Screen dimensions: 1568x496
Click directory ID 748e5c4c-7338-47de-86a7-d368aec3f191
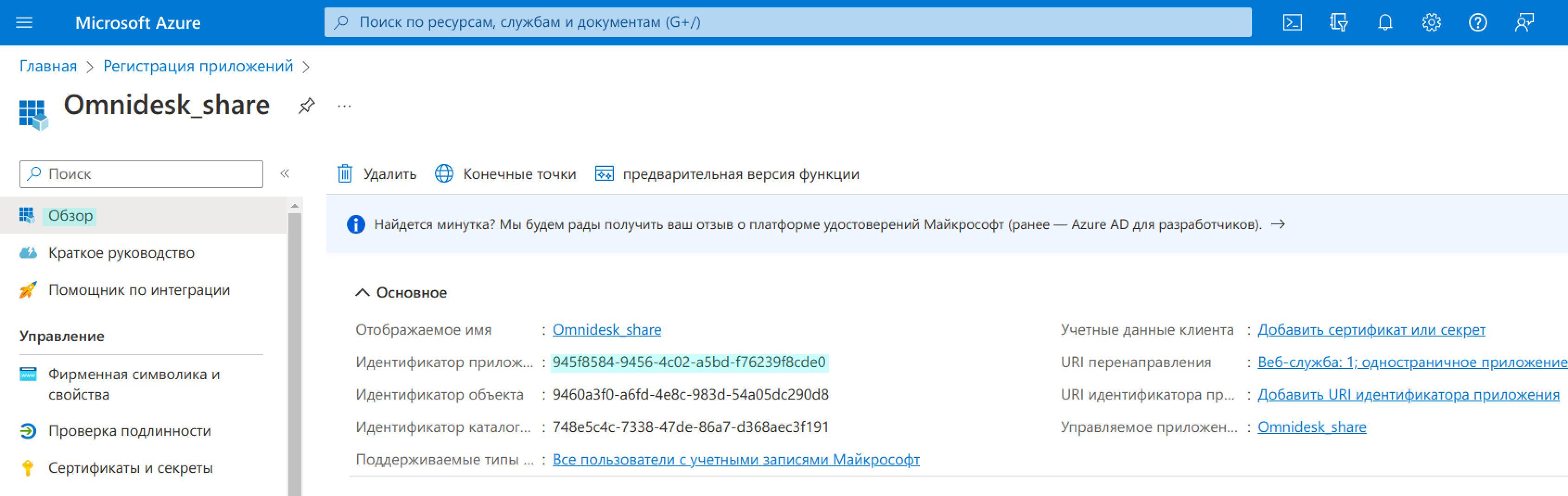pos(690,426)
